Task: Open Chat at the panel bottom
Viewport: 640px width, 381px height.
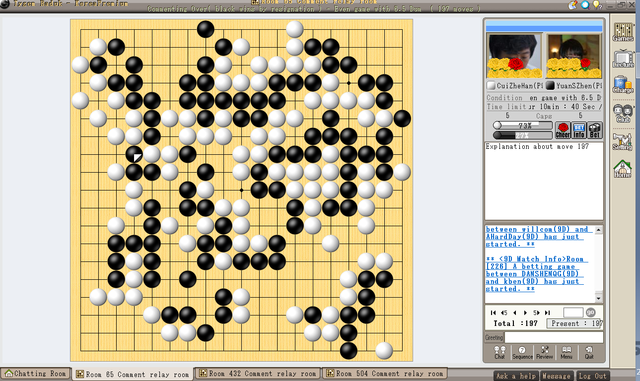Action: (500, 352)
